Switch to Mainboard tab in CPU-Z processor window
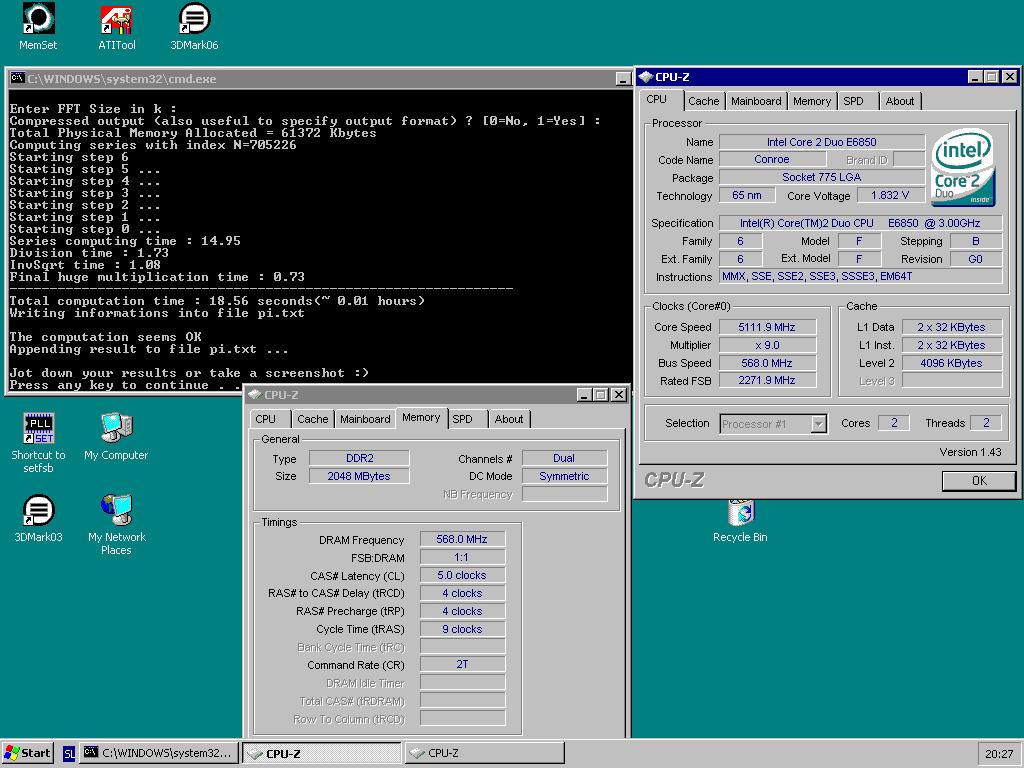 756,101
